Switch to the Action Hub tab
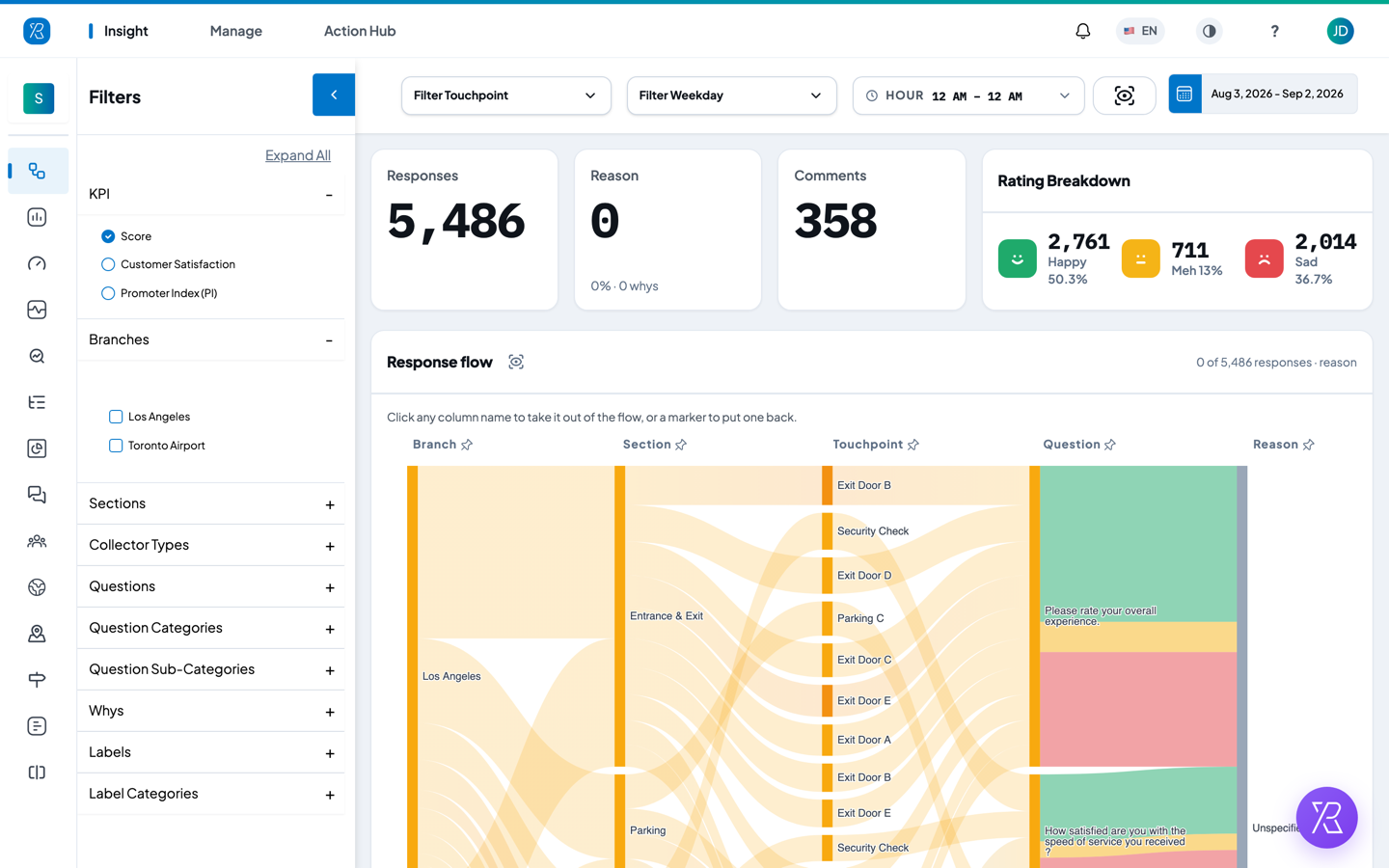This screenshot has width=1389, height=868. pos(360,31)
